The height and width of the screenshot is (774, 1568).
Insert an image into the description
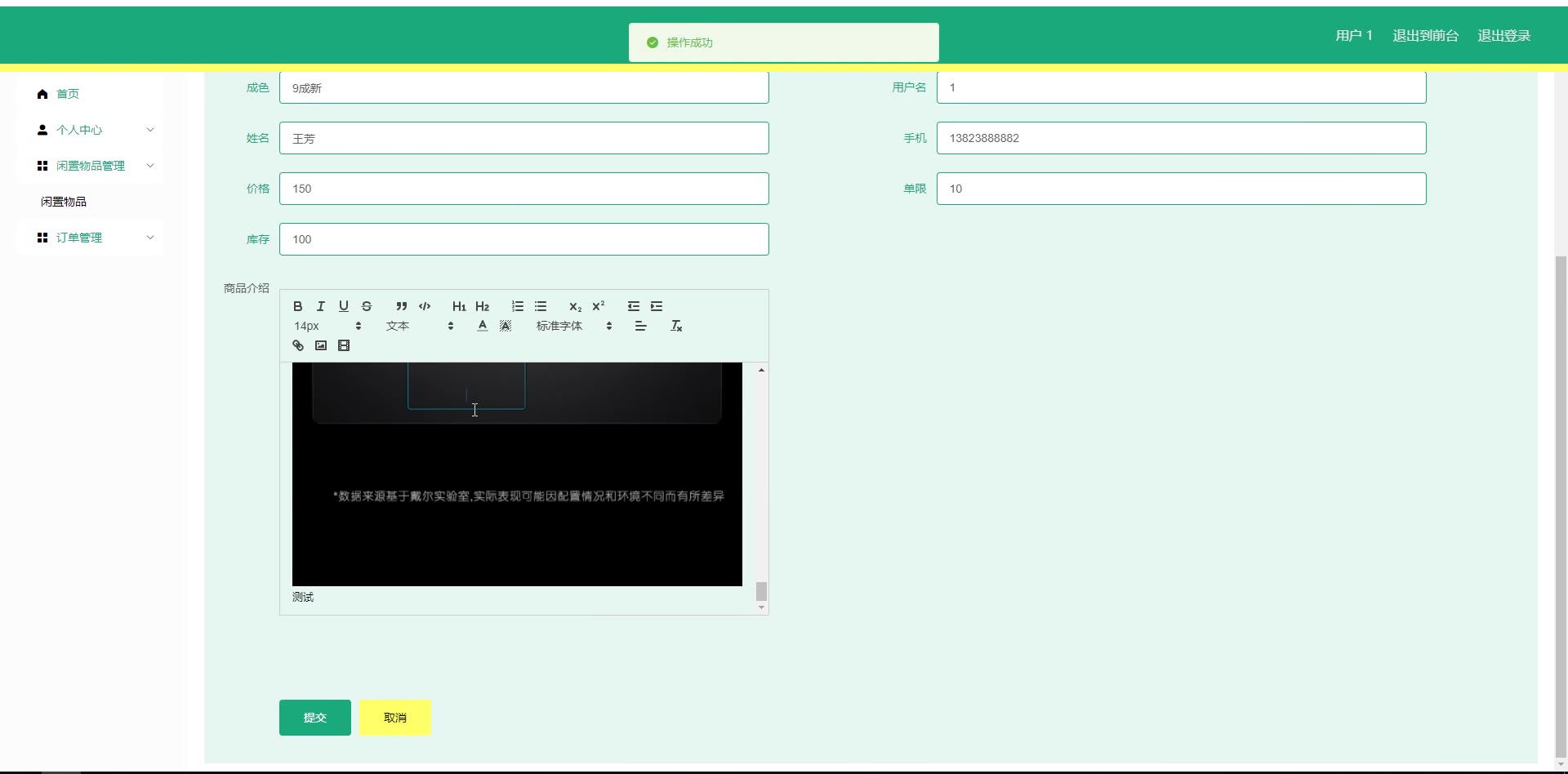321,345
